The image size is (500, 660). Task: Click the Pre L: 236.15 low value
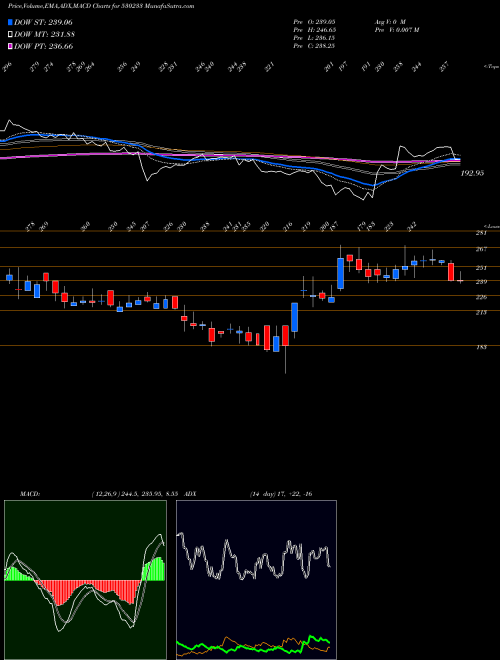click(x=314, y=38)
